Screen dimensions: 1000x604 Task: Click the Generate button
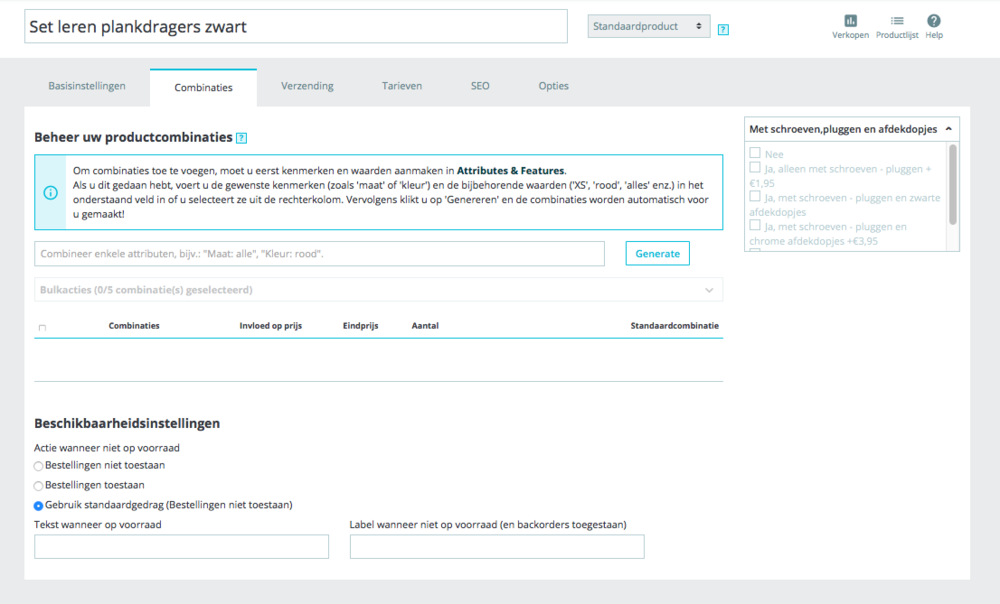coord(658,253)
